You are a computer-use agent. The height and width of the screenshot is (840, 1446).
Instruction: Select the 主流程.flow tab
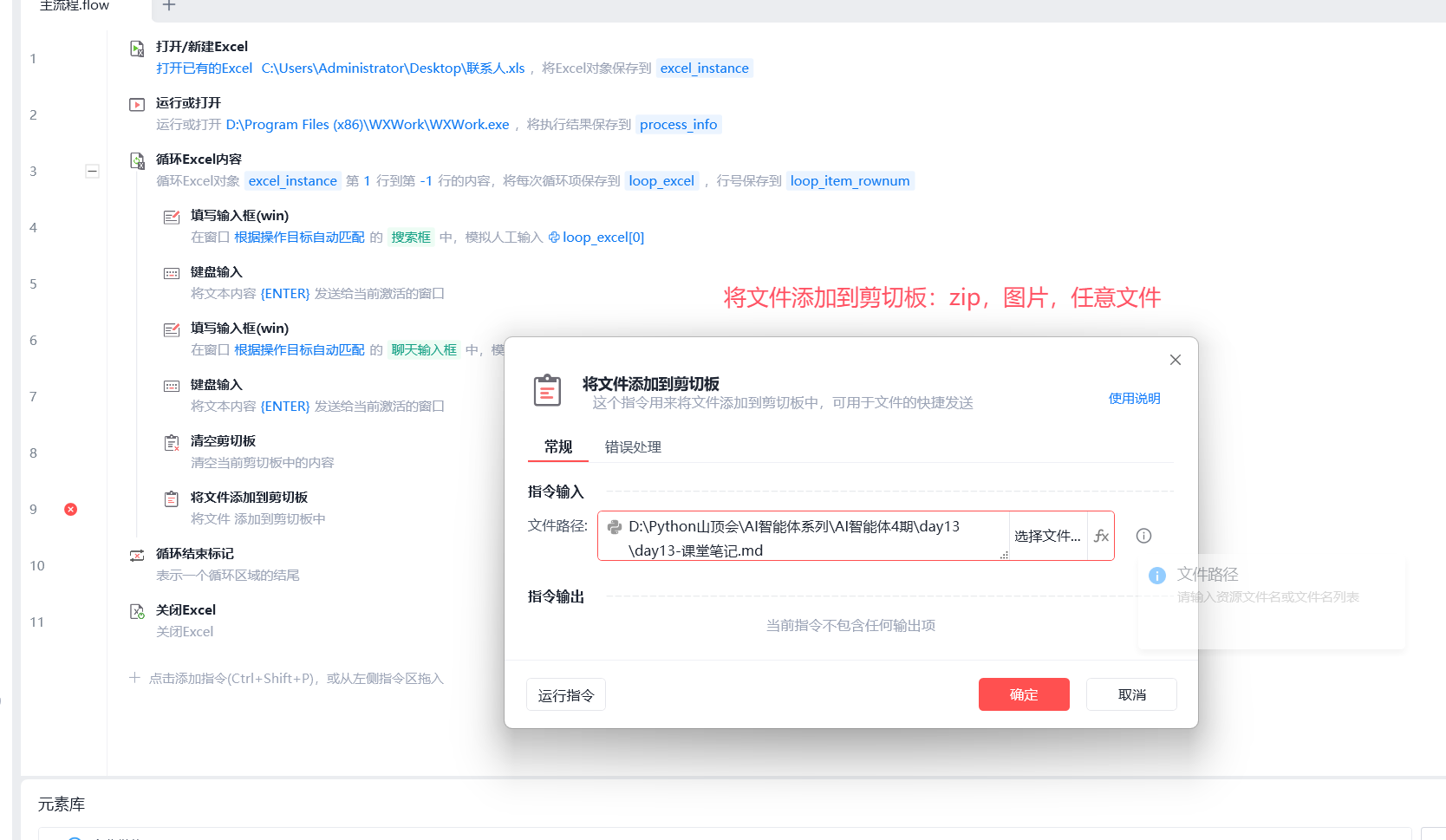tap(75, 6)
